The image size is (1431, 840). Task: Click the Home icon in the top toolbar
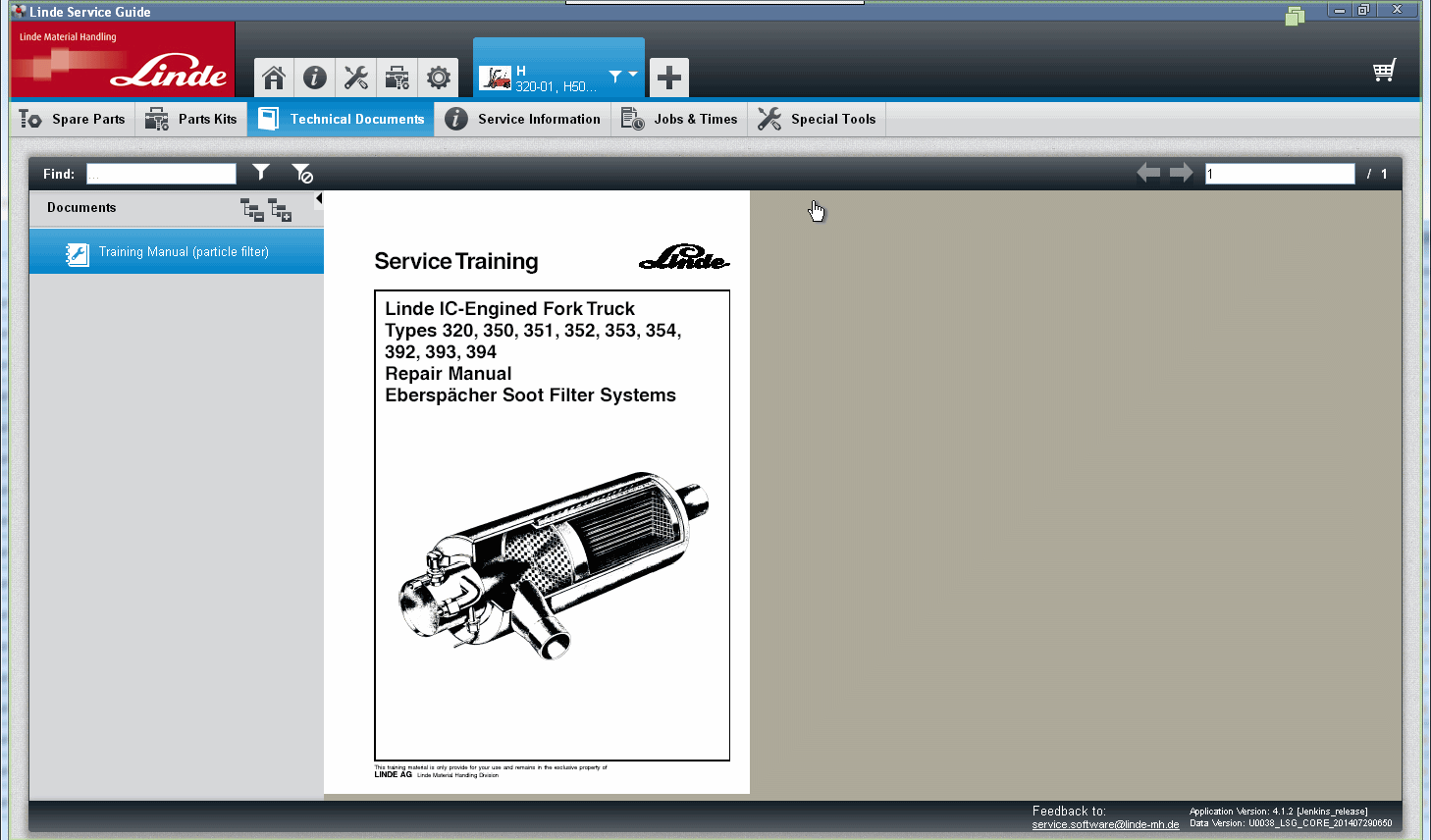[273, 77]
